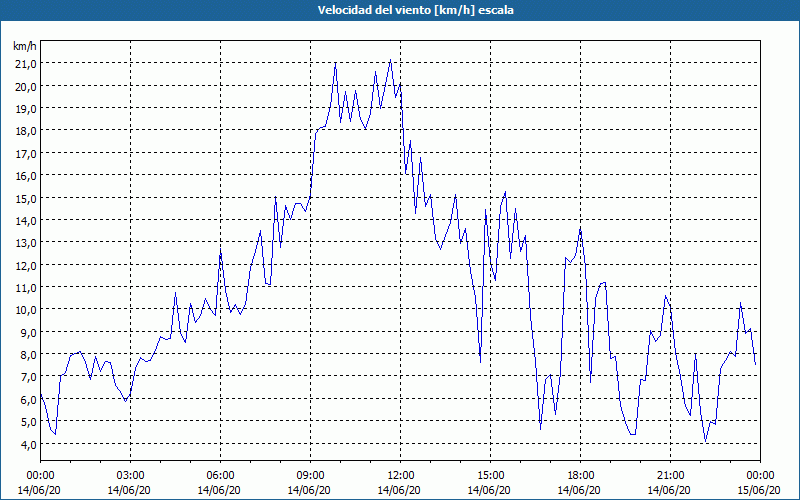Select the 11,0 y-axis value
The width and height of the screenshot is (800, 500).
pyautogui.click(x=26, y=288)
